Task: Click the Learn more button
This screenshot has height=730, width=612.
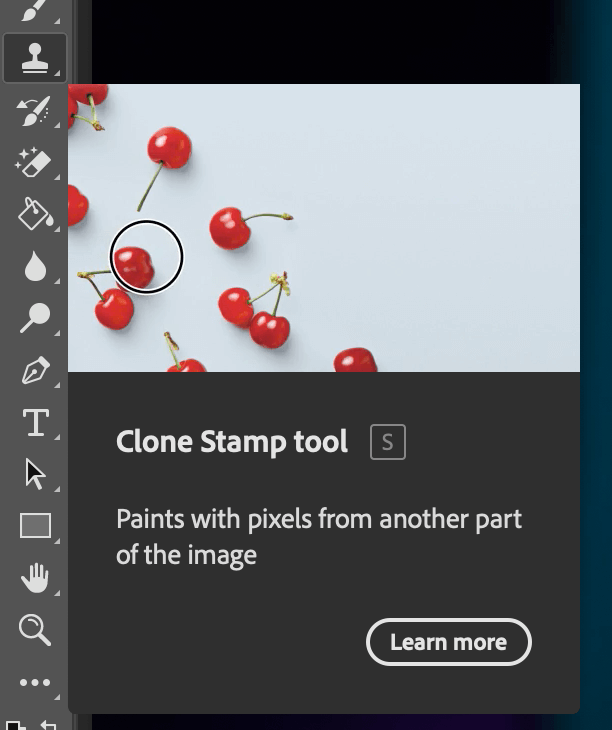Action: (x=449, y=642)
